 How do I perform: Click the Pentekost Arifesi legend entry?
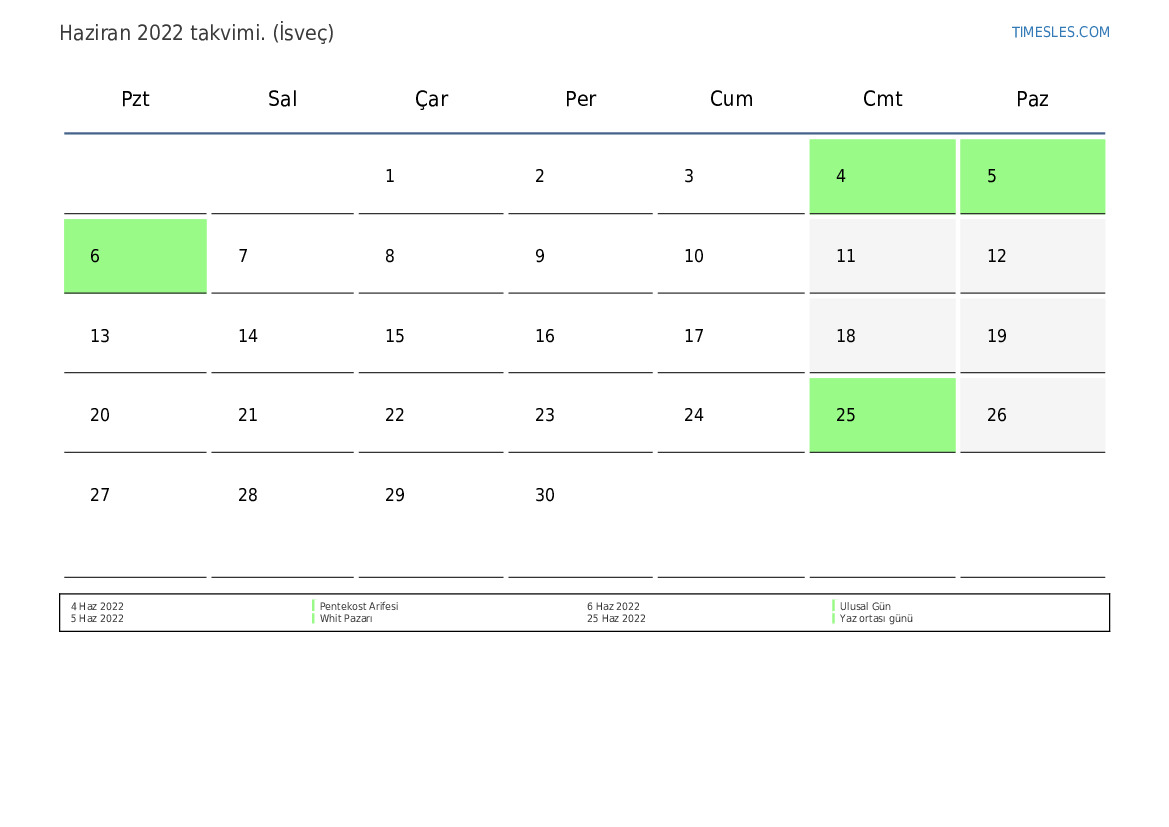point(359,606)
